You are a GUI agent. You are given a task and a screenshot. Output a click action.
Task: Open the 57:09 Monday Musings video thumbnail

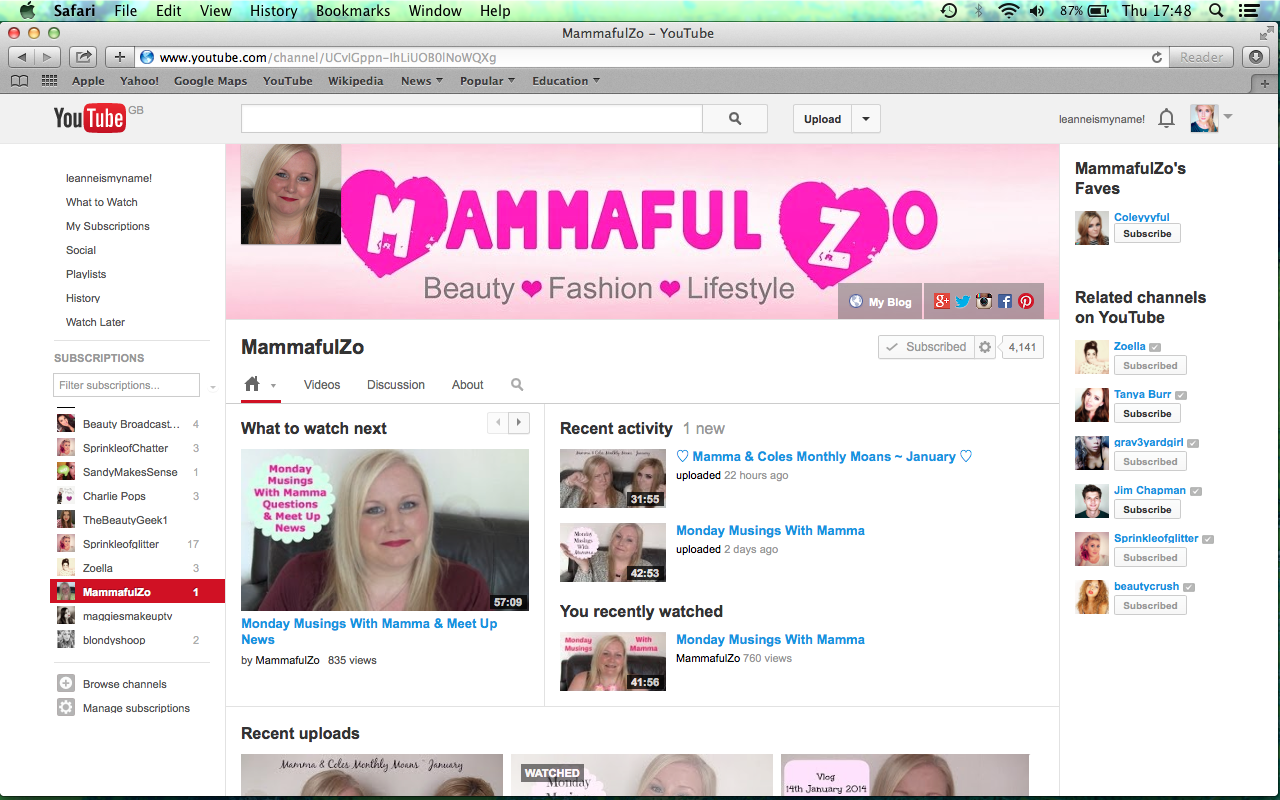385,530
